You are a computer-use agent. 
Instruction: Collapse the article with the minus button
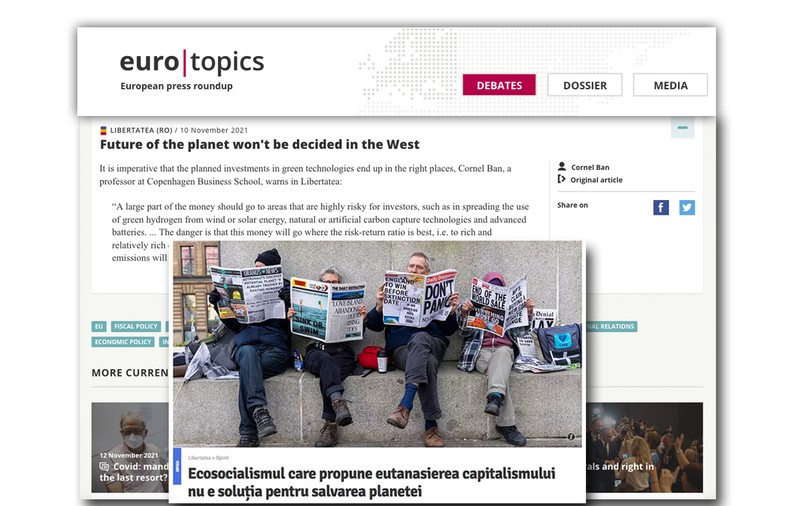pos(683,127)
